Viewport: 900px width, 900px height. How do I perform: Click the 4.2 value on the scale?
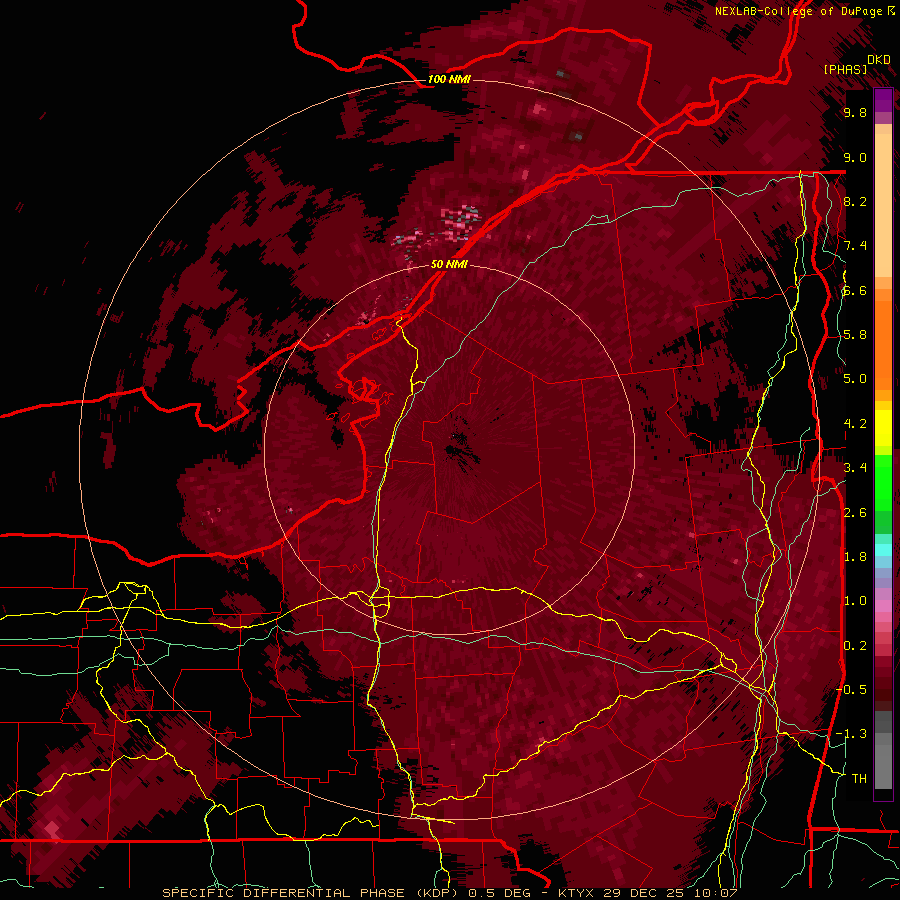coord(855,424)
